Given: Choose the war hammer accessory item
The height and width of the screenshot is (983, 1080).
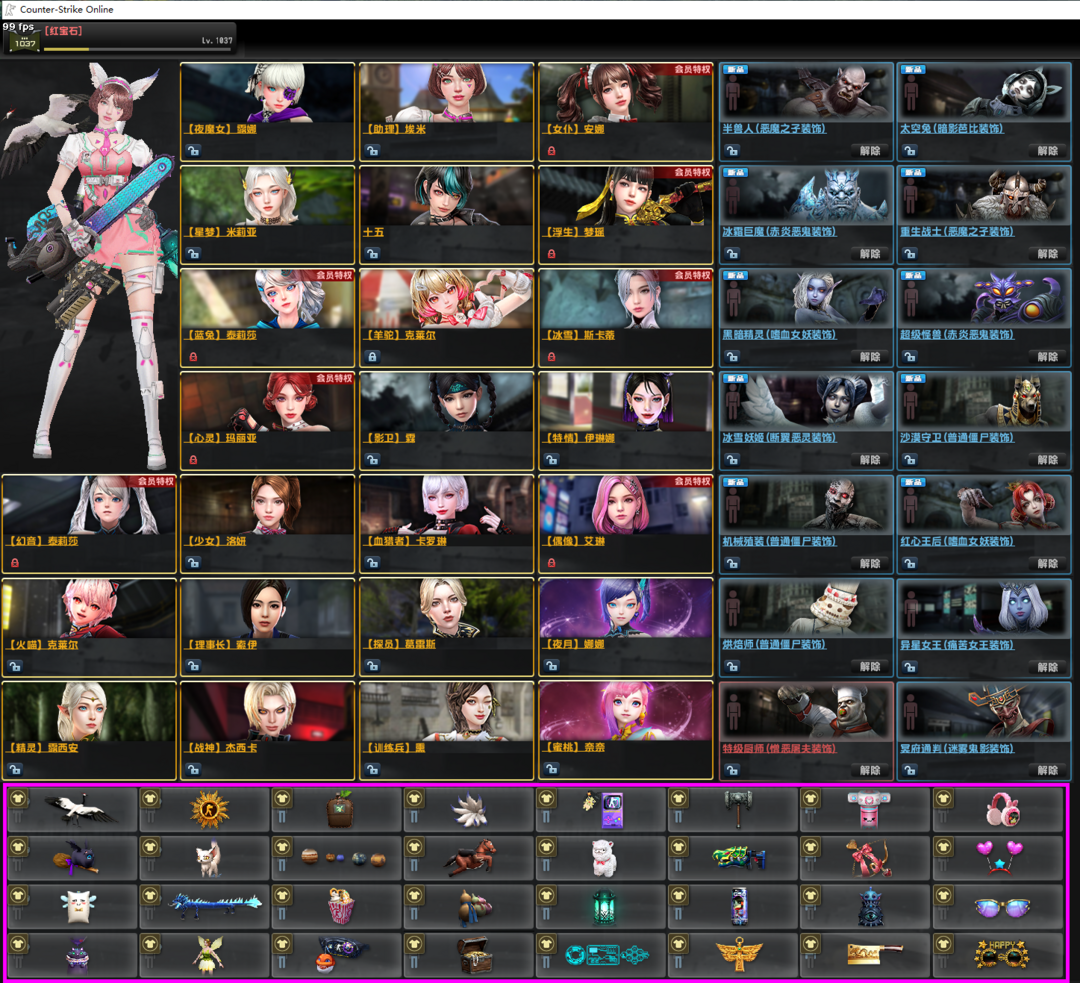Looking at the screenshot, I should (x=738, y=810).
